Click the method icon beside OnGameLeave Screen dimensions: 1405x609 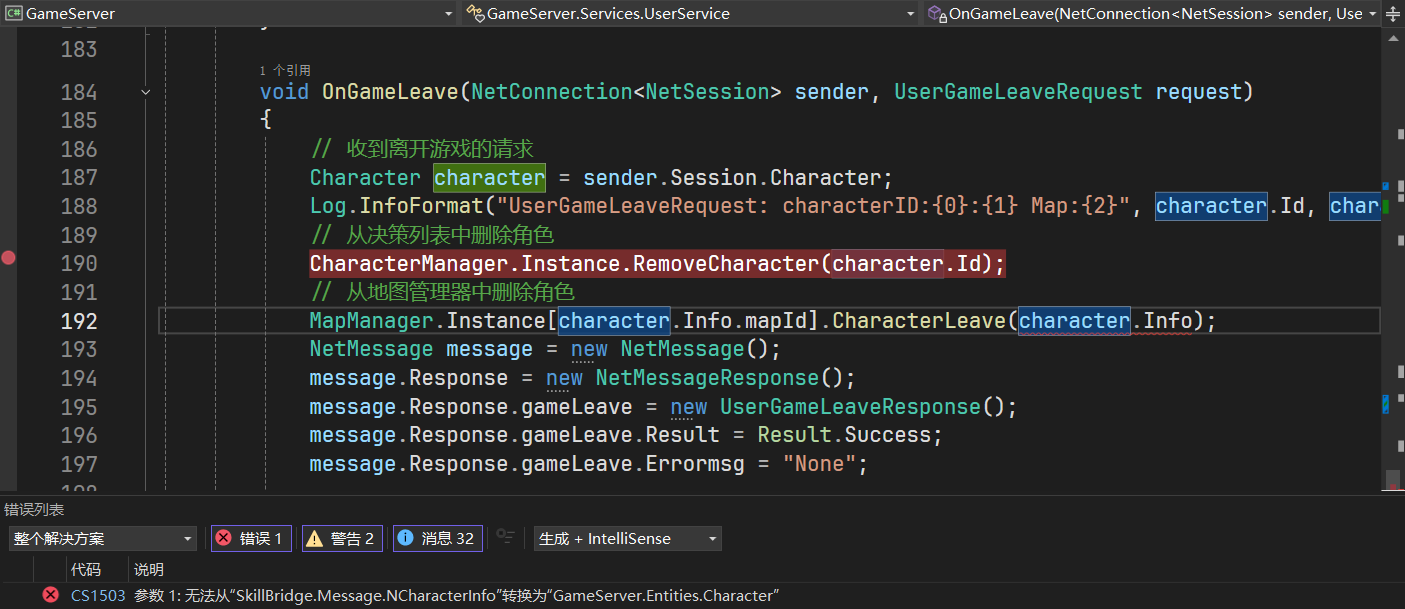tap(936, 14)
